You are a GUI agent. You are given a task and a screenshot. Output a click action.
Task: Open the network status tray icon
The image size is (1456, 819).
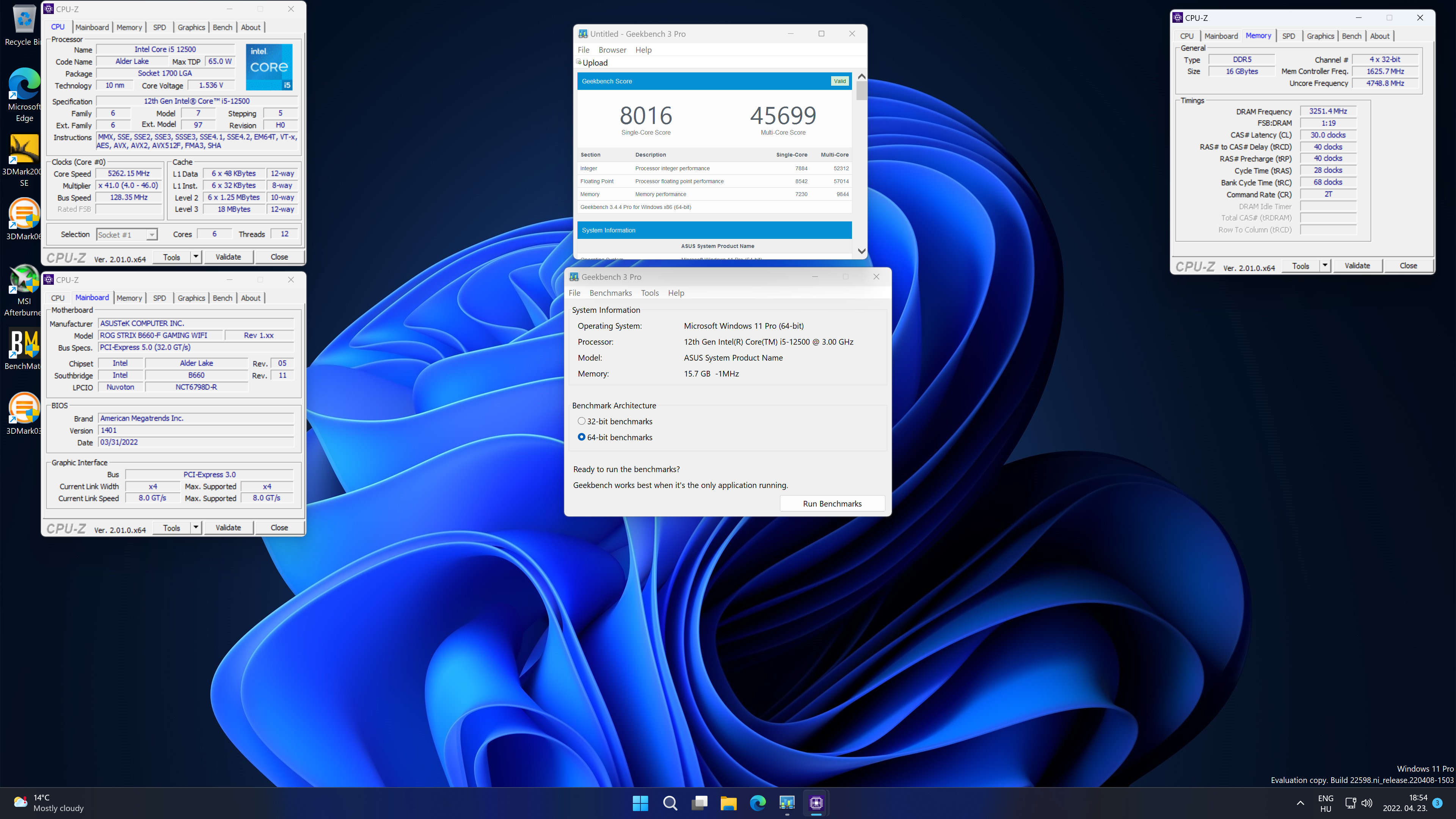1351,803
